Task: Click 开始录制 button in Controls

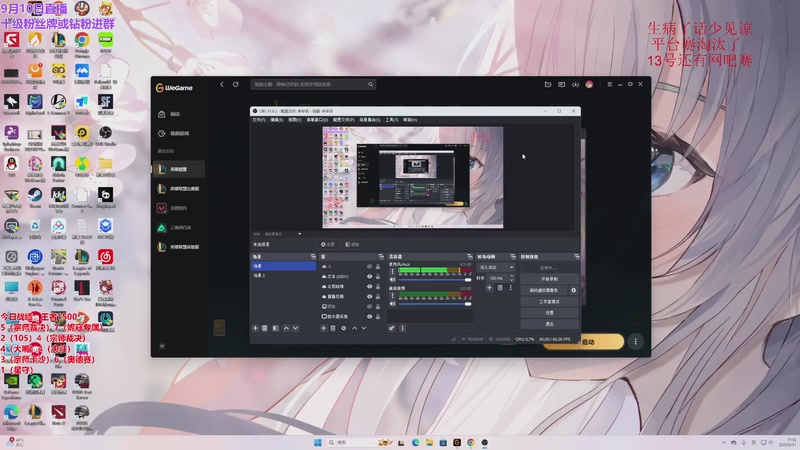Action: 549,279
